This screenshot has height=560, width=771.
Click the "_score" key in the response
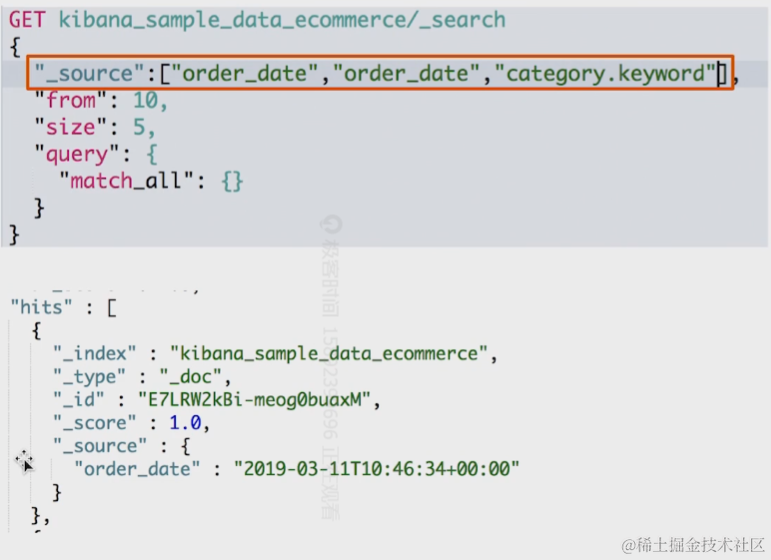point(94,423)
